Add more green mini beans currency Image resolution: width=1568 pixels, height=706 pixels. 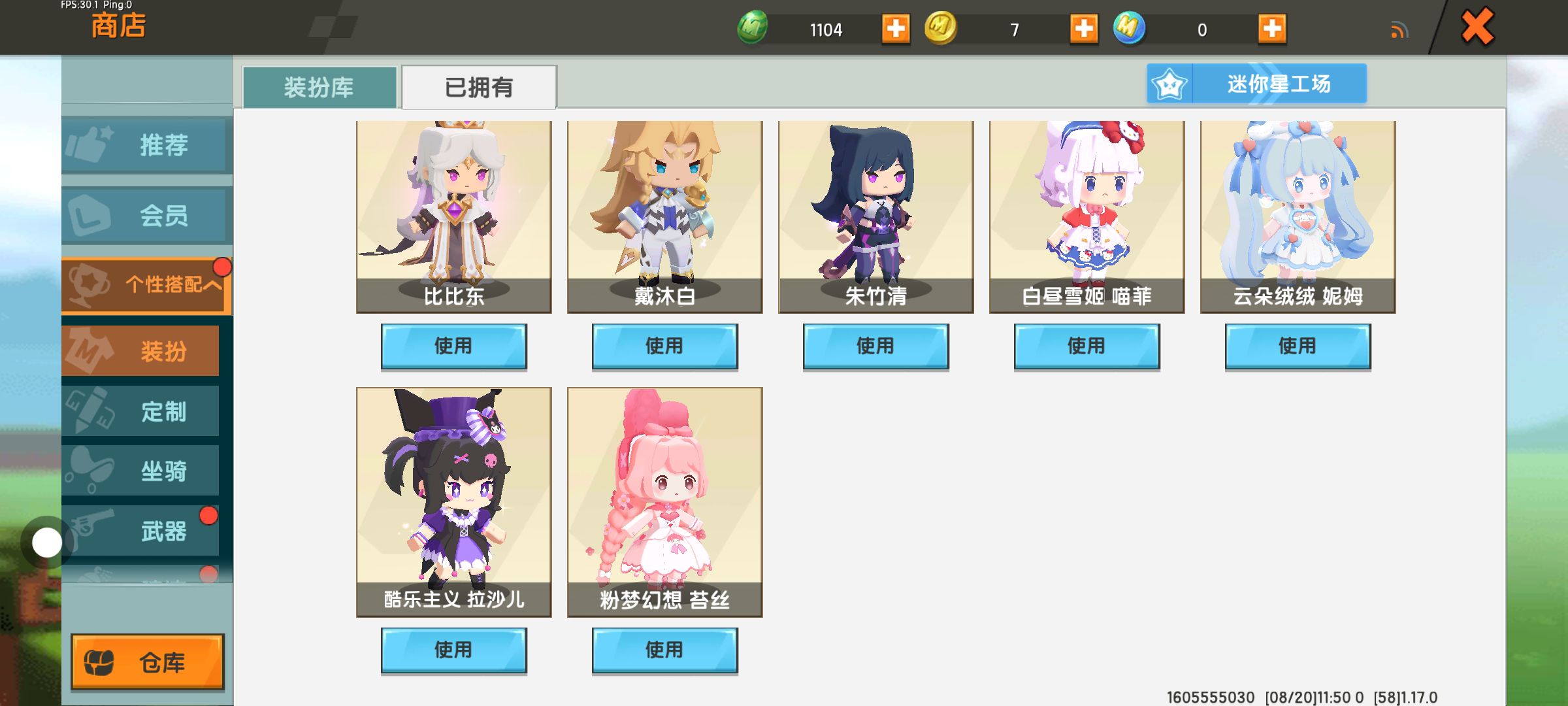[x=896, y=29]
